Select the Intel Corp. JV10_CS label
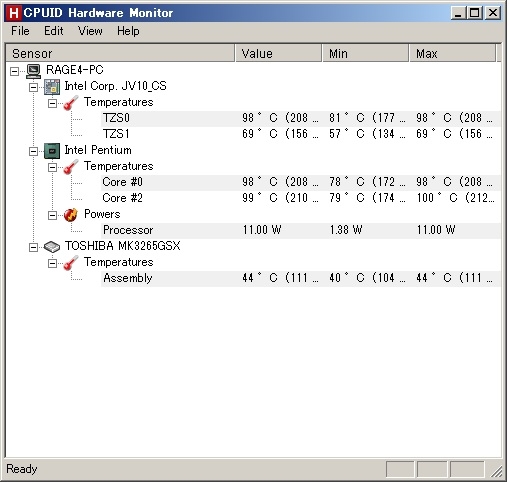 point(115,86)
